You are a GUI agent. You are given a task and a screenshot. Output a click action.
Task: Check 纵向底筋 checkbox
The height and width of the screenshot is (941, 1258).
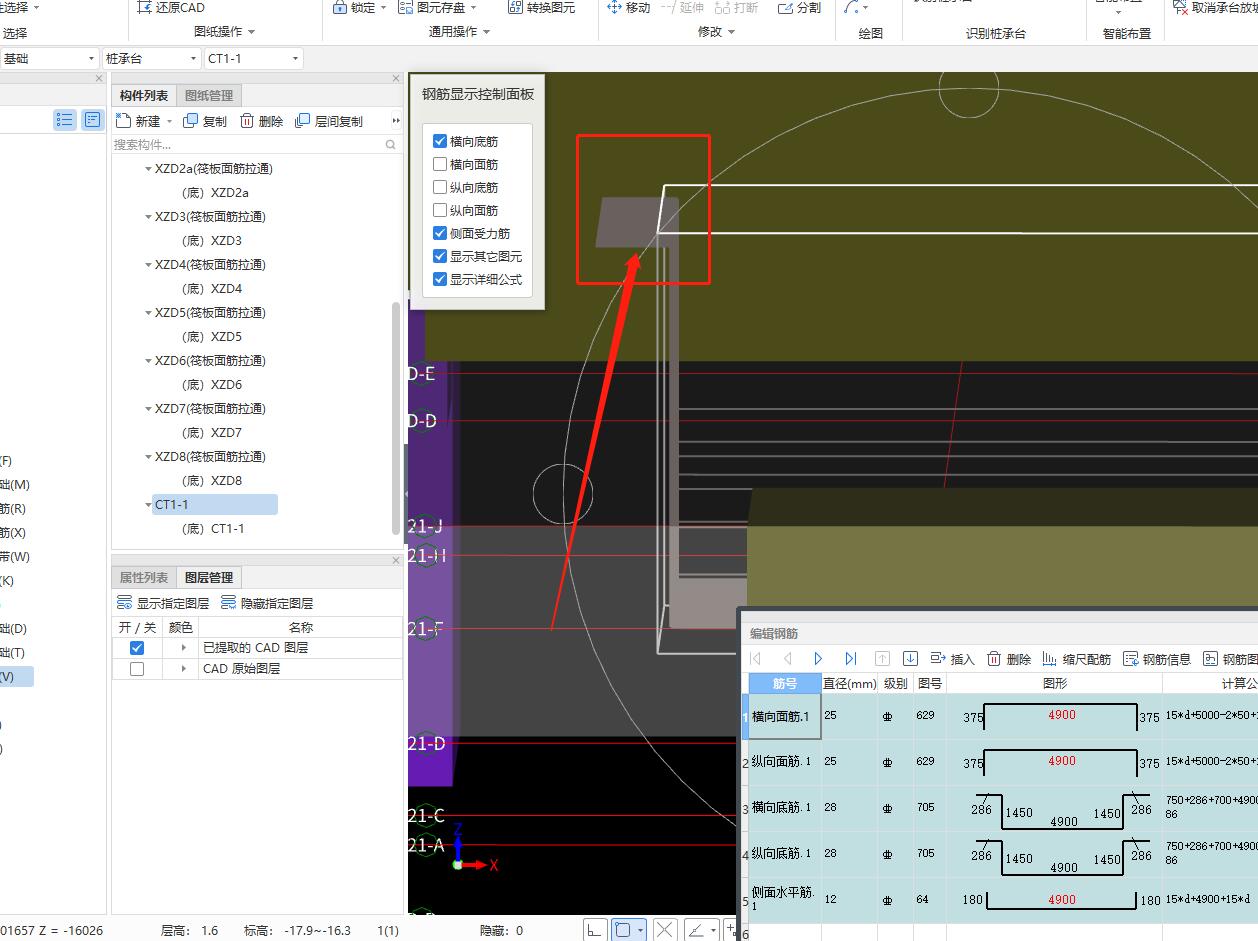(x=440, y=187)
